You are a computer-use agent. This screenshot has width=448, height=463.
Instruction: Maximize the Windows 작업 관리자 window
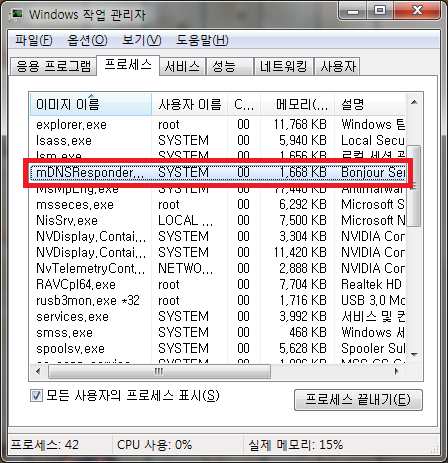click(x=380, y=11)
